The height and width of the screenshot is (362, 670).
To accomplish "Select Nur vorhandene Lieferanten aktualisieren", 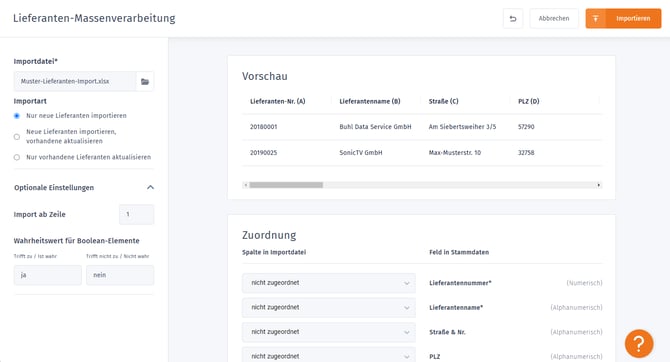I will click(x=17, y=157).
